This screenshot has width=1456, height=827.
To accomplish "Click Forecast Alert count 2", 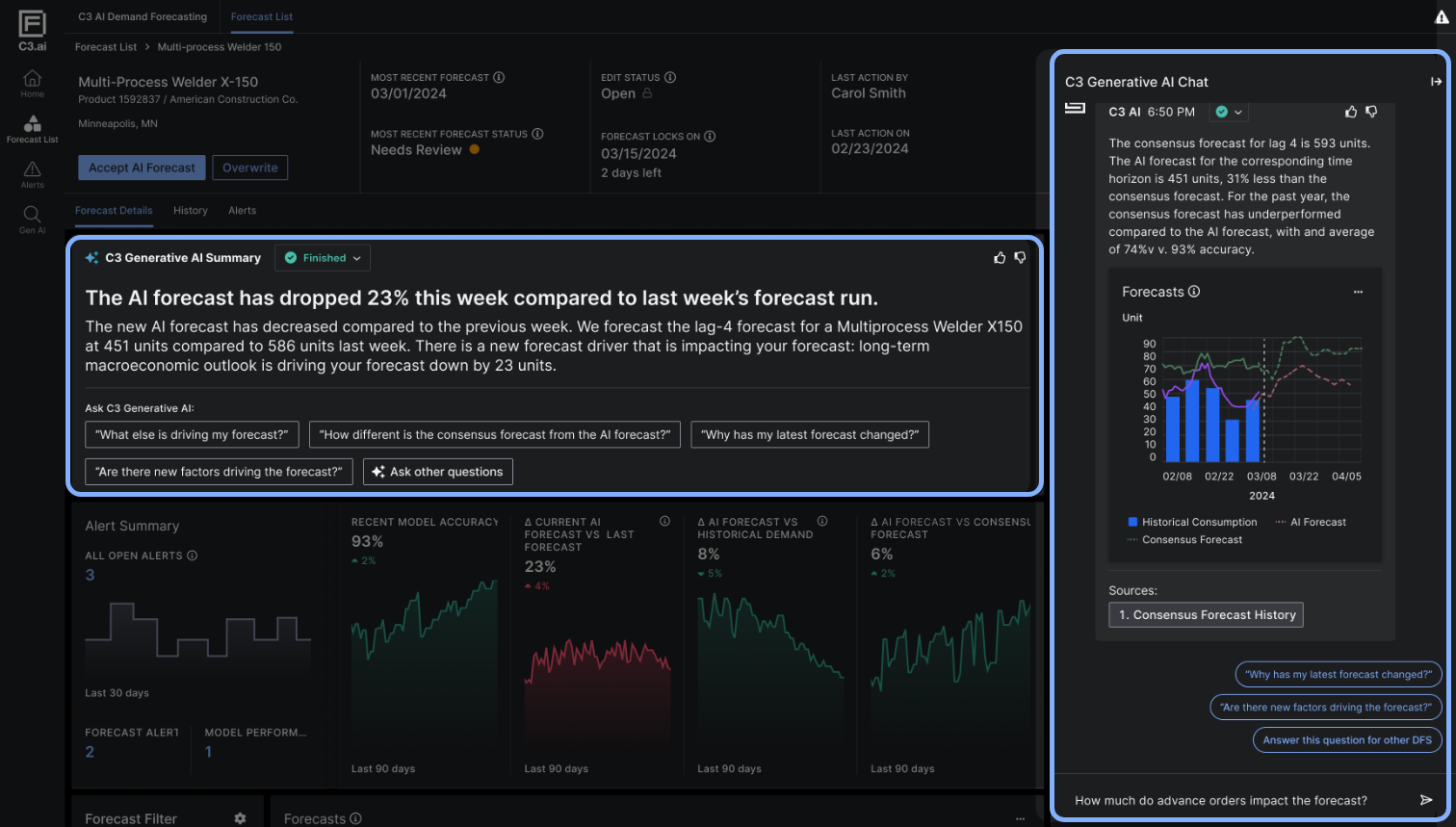I will (90, 752).
